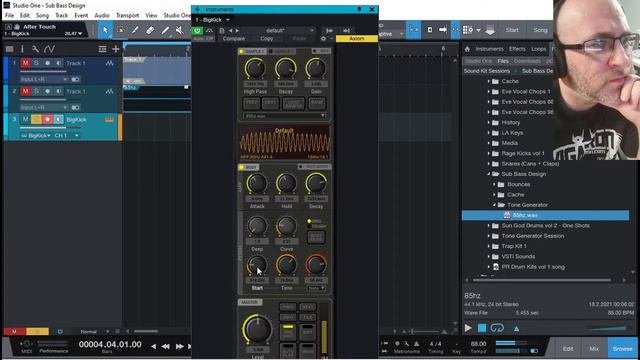Show automation curve icon in track header

(49, 49)
